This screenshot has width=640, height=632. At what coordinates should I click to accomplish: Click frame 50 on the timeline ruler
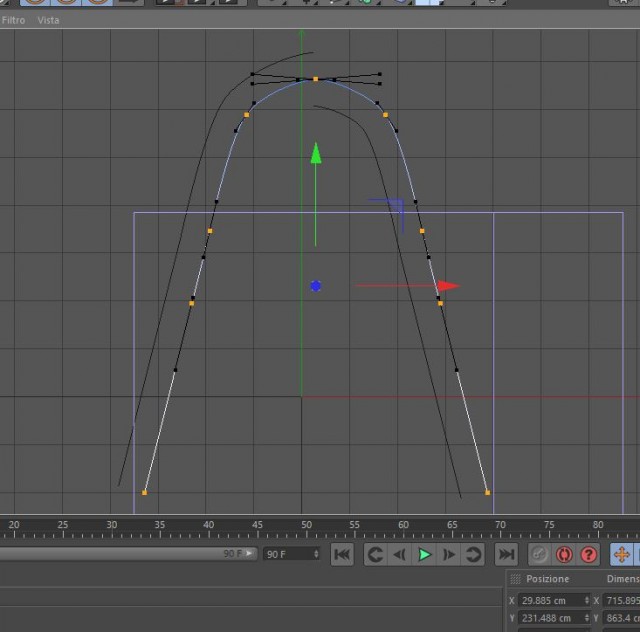[307, 527]
